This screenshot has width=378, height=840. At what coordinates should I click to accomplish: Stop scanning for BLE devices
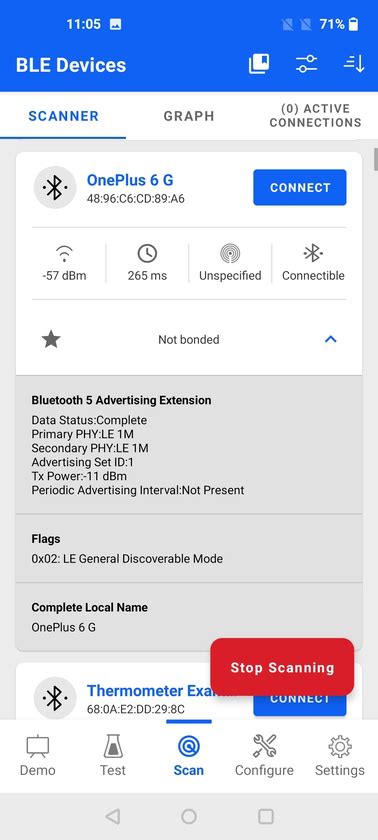click(x=282, y=668)
